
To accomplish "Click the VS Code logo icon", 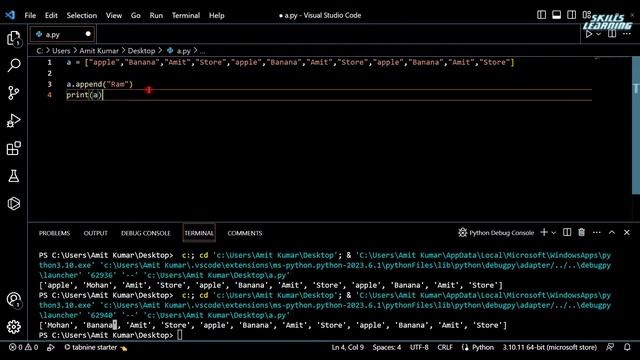I will [10, 15].
